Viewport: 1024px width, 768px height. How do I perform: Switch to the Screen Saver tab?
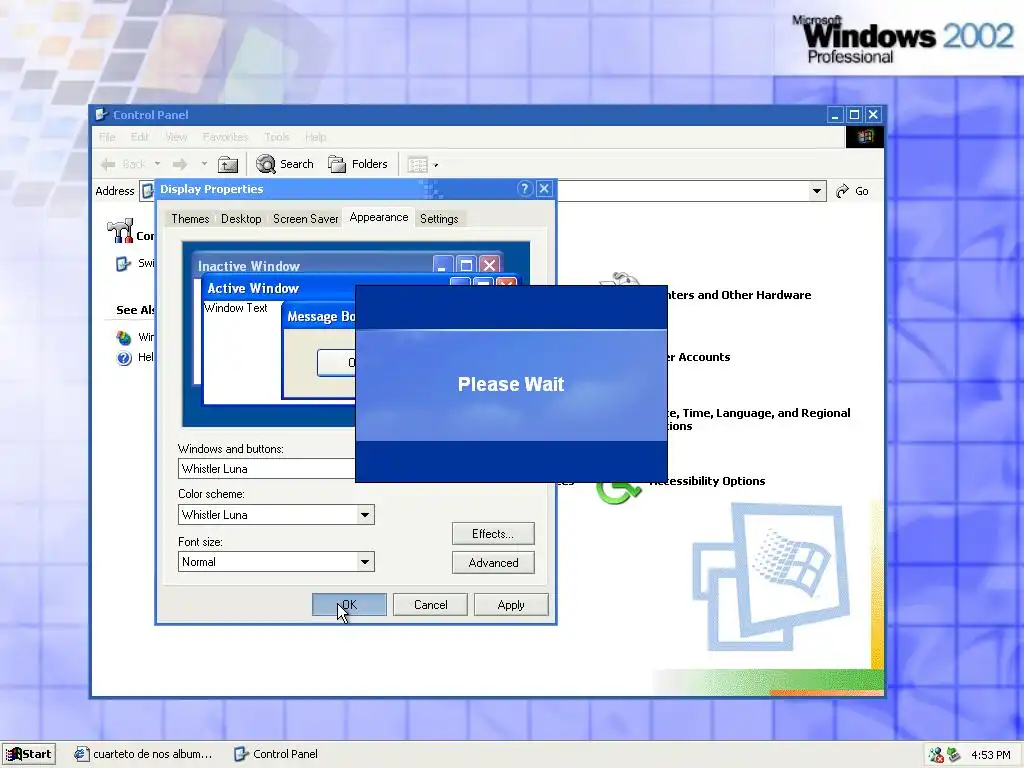(x=305, y=219)
